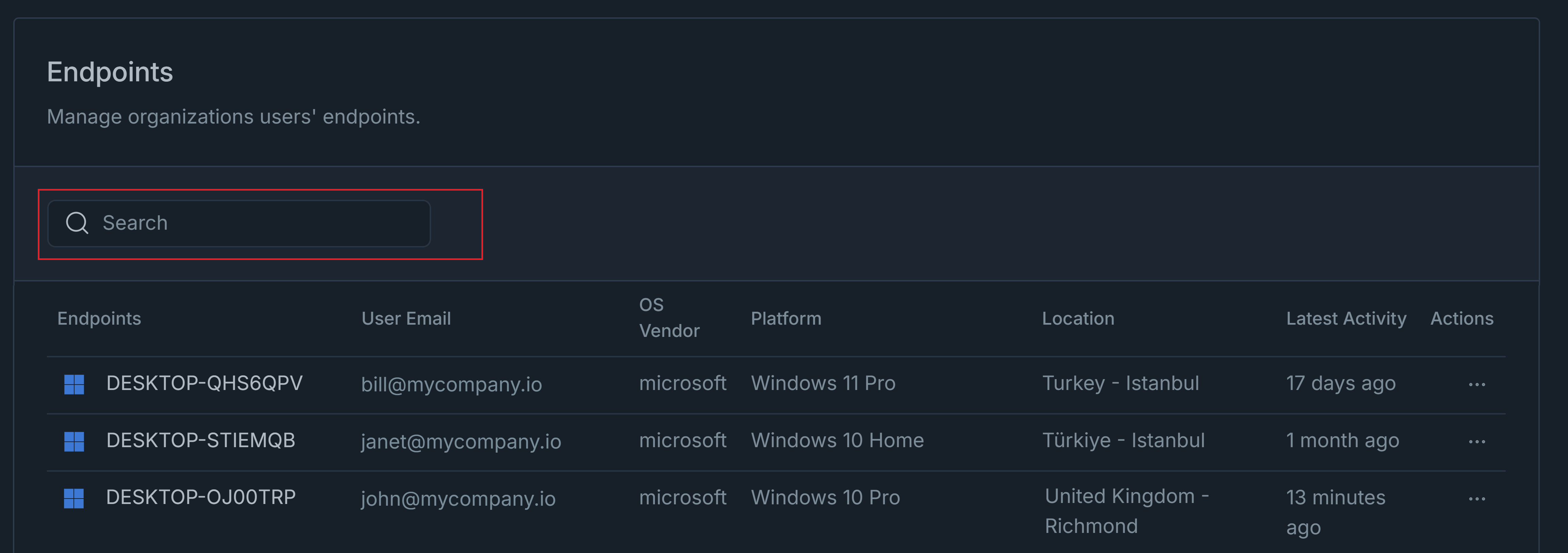Click Windows 10 Home platform cell
Viewport: 1568px width, 553px height.
(x=837, y=440)
